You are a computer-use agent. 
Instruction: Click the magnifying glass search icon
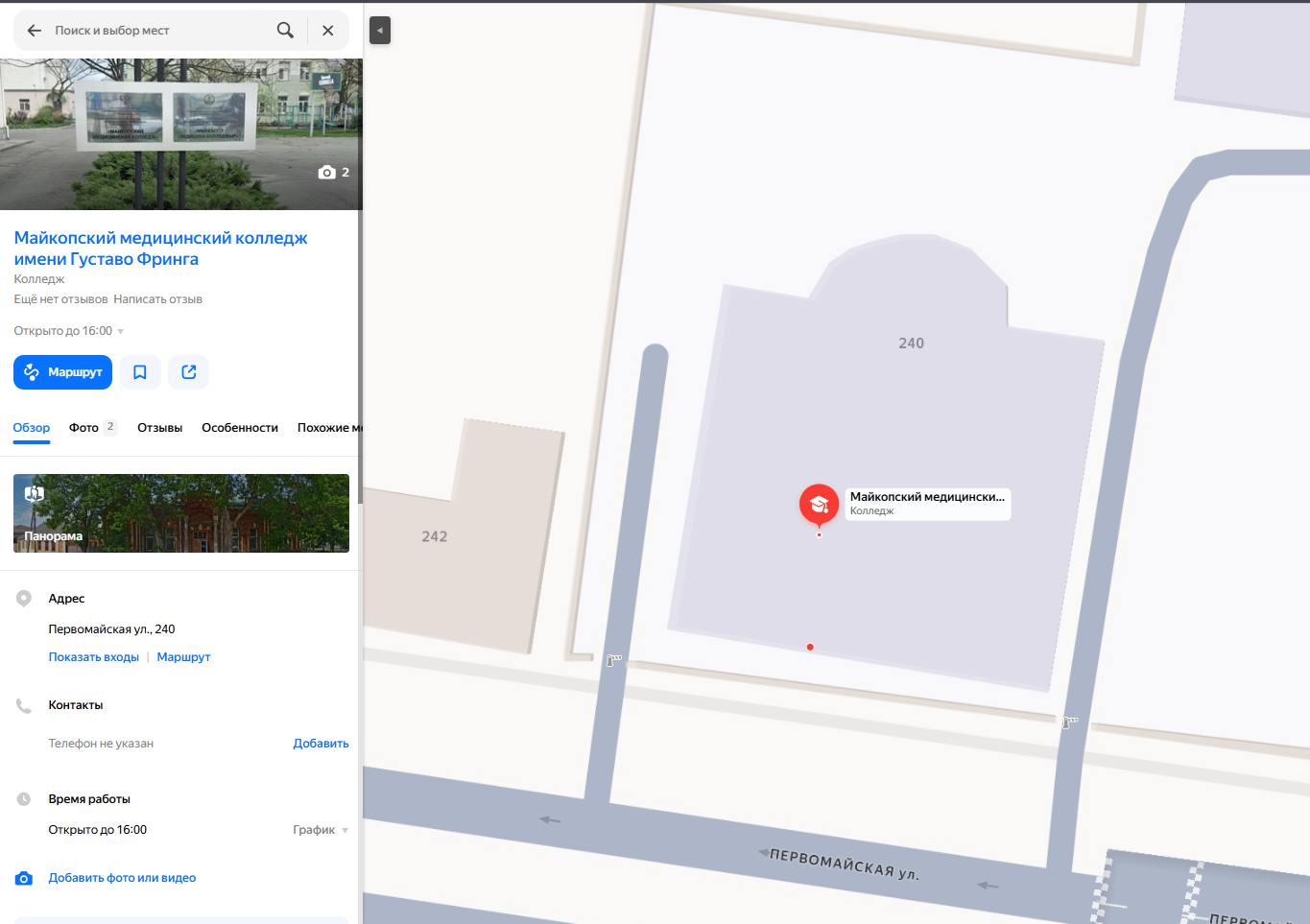pos(285,31)
